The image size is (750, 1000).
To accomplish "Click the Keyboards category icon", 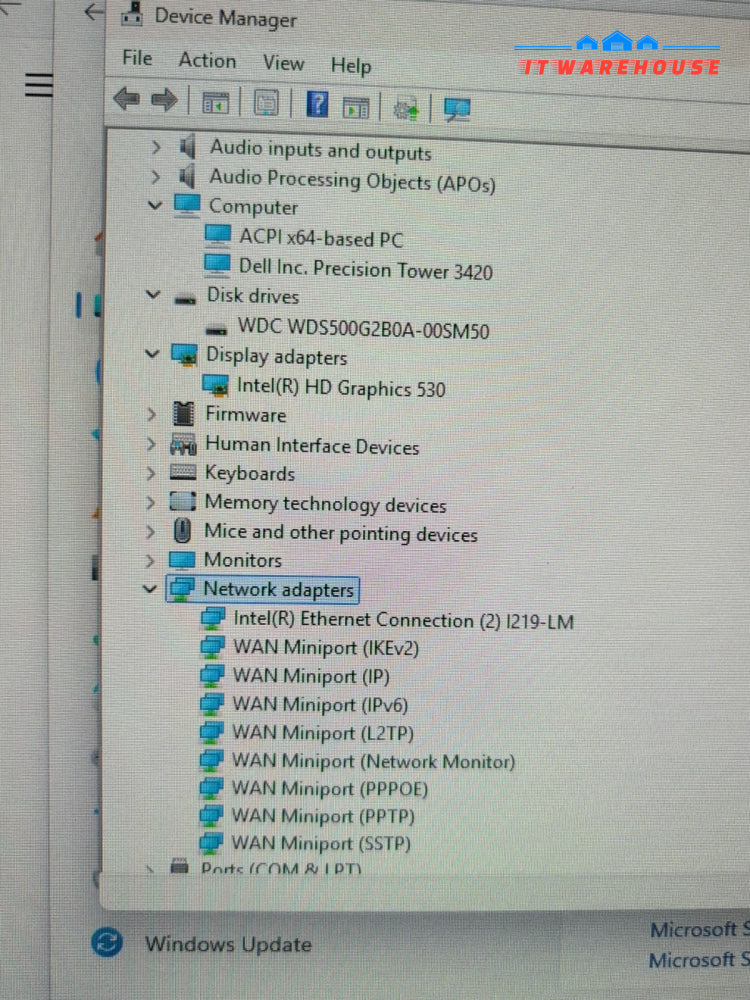I will click(182, 473).
